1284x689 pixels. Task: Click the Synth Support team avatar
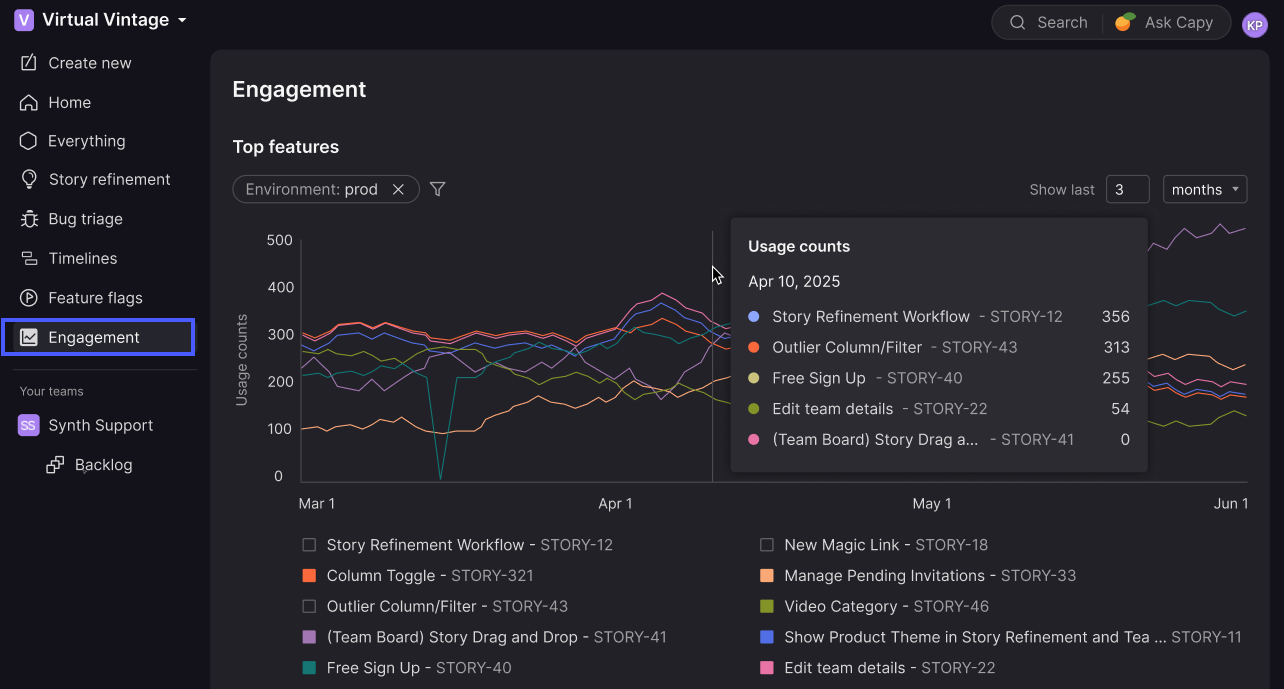click(28, 425)
